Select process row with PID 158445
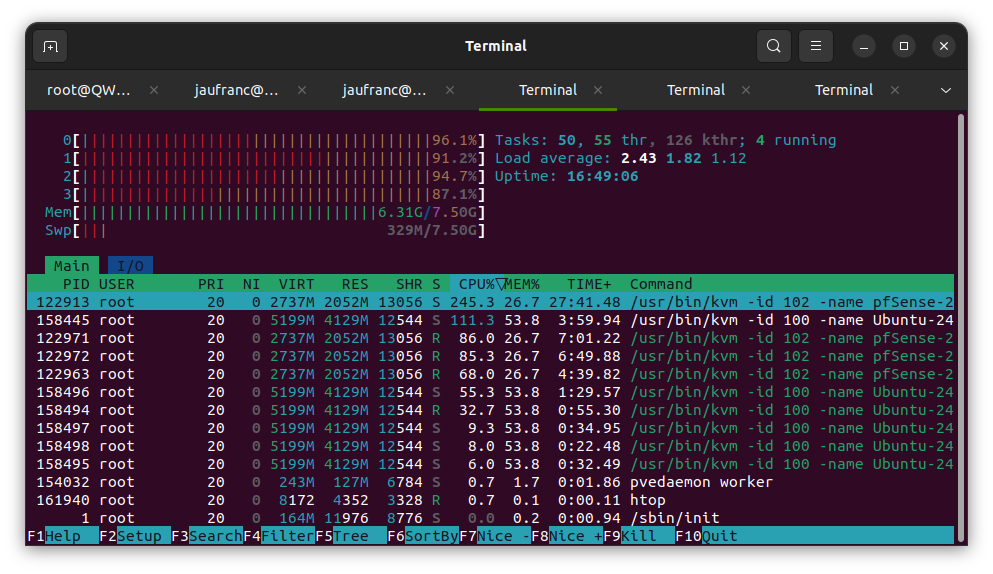The width and height of the screenshot is (993, 574). pyautogui.click(x=490, y=320)
